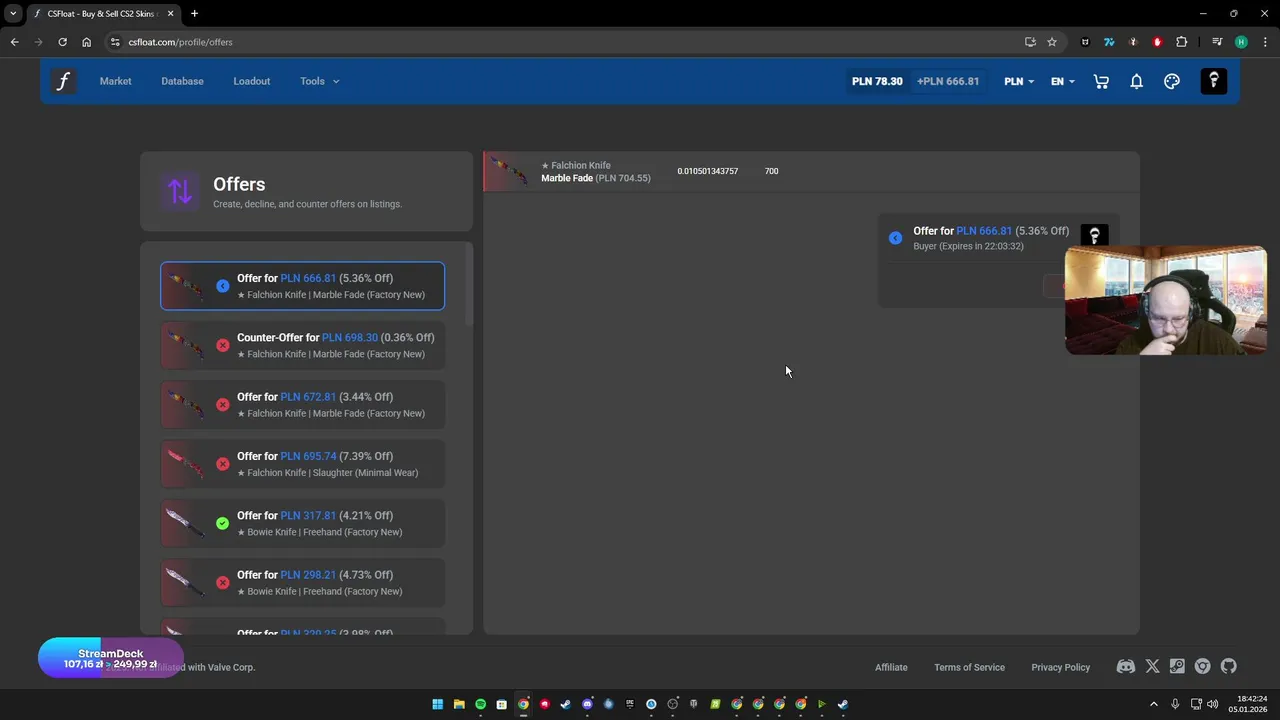The width and height of the screenshot is (1280, 720).
Task: Open the Chrome three-dot menu
Action: tap(1265, 42)
